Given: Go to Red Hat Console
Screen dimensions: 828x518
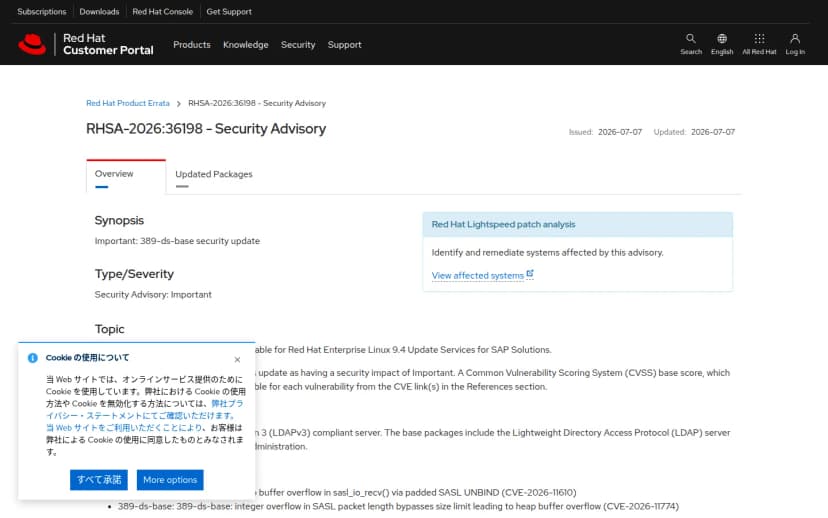Looking at the screenshot, I should click(163, 12).
